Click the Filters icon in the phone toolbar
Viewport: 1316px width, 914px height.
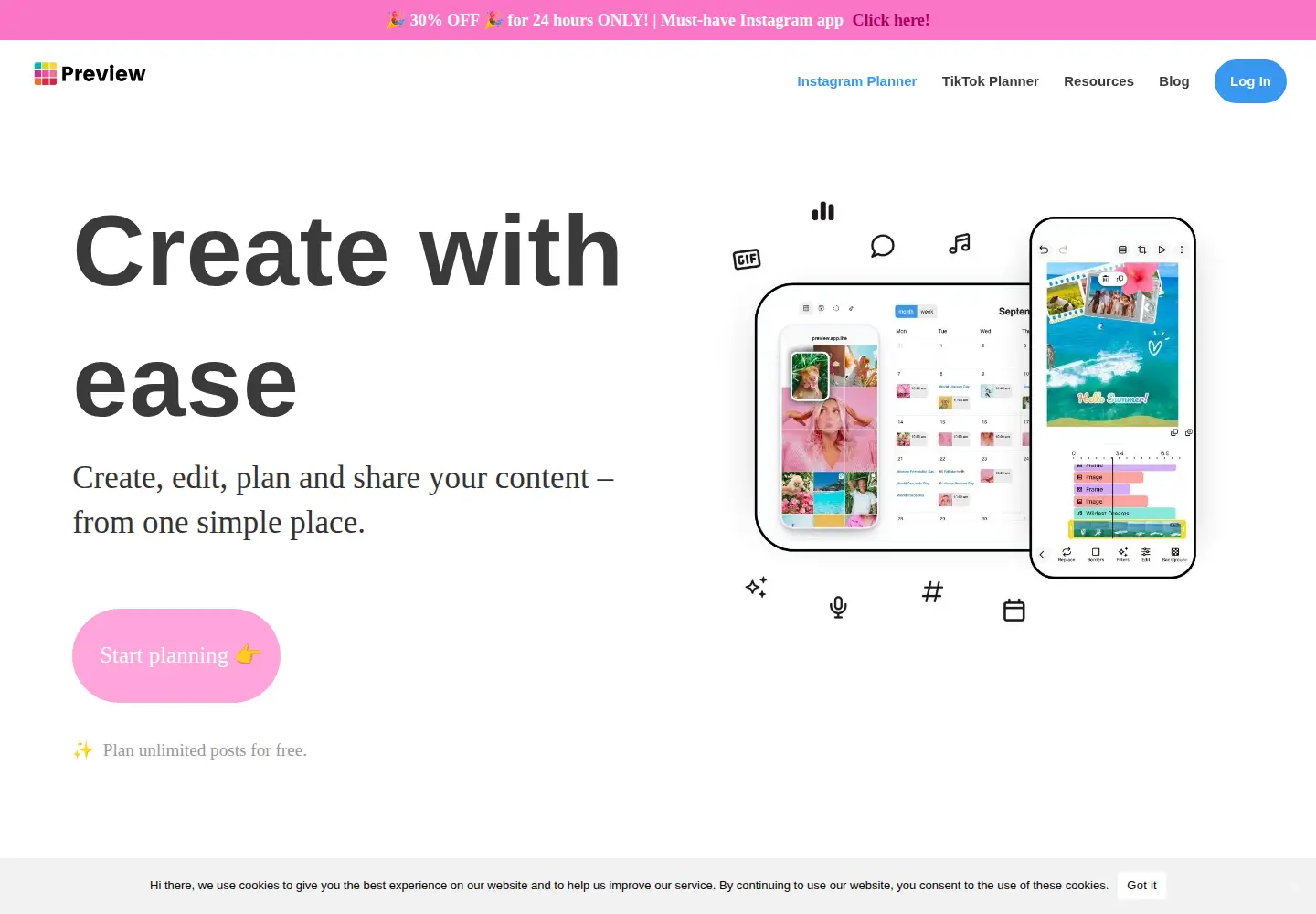(1123, 554)
